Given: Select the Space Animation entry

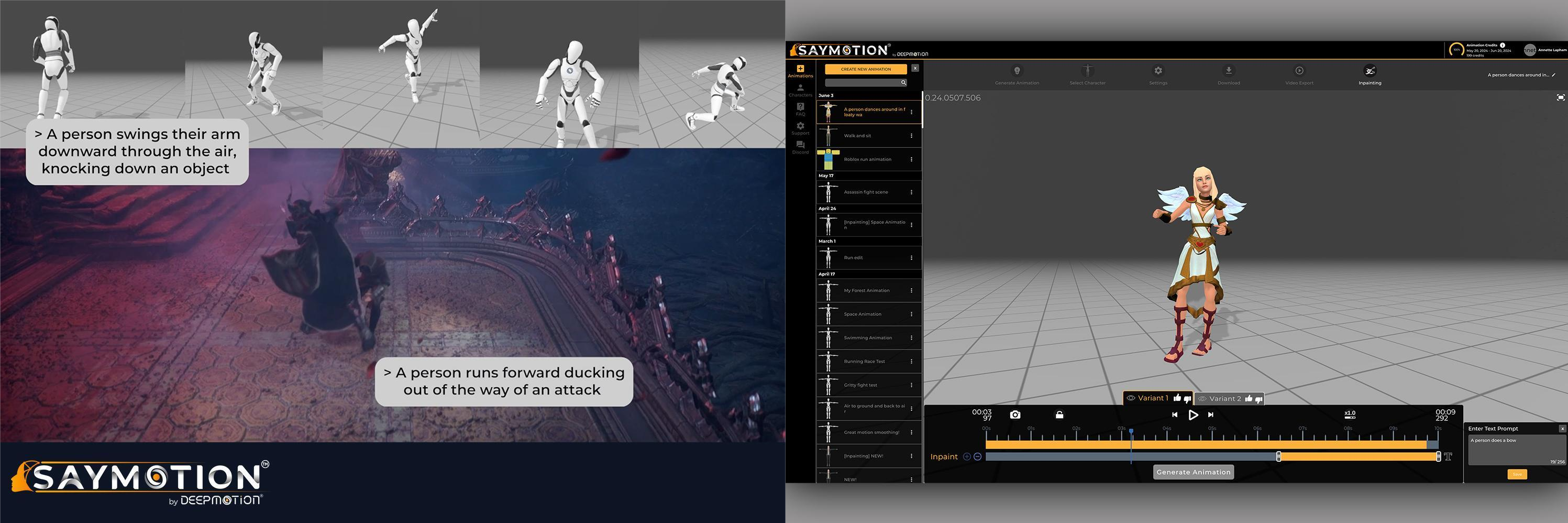Looking at the screenshot, I should pyautogui.click(x=869, y=315).
